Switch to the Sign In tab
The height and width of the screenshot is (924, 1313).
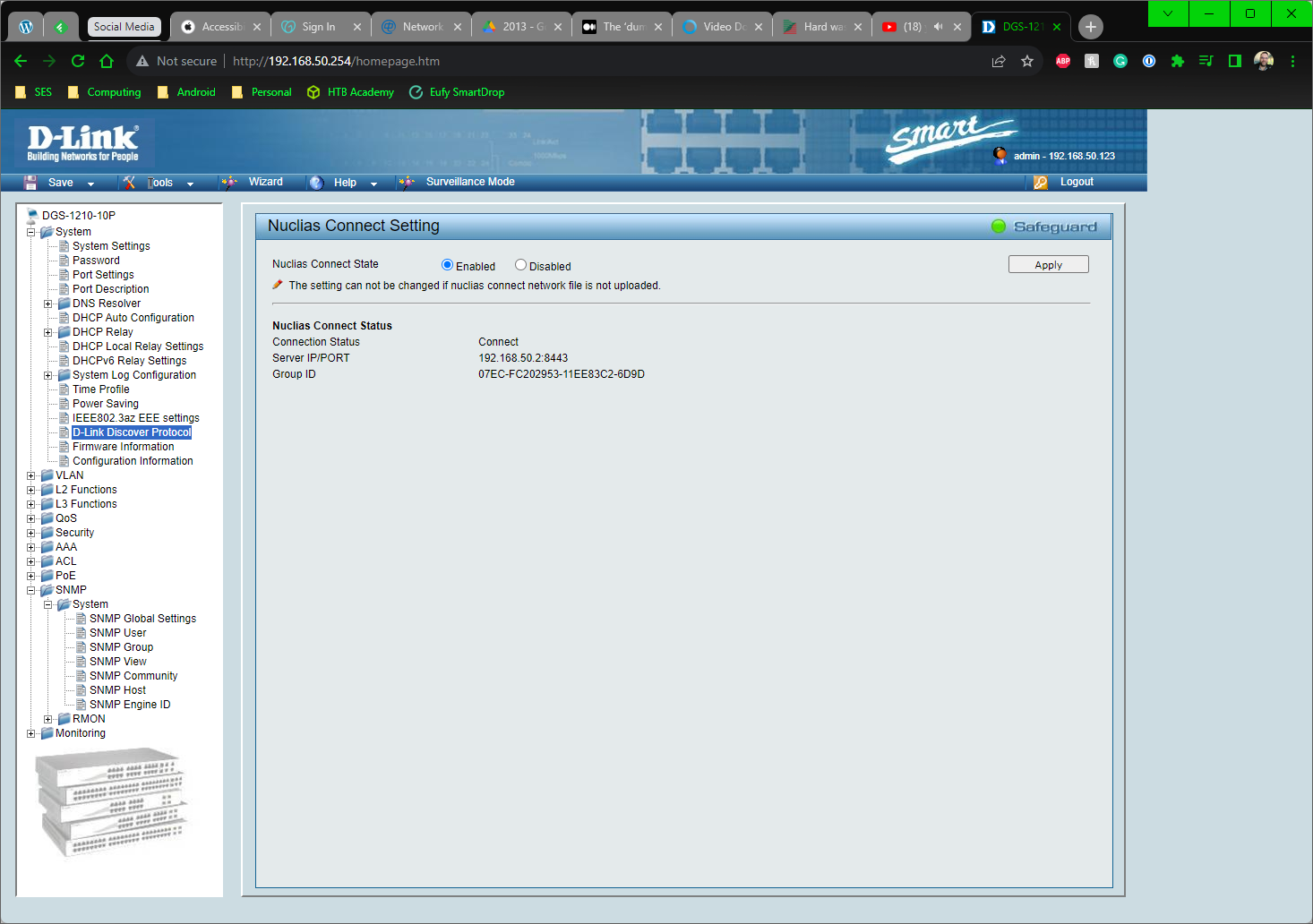point(319,27)
